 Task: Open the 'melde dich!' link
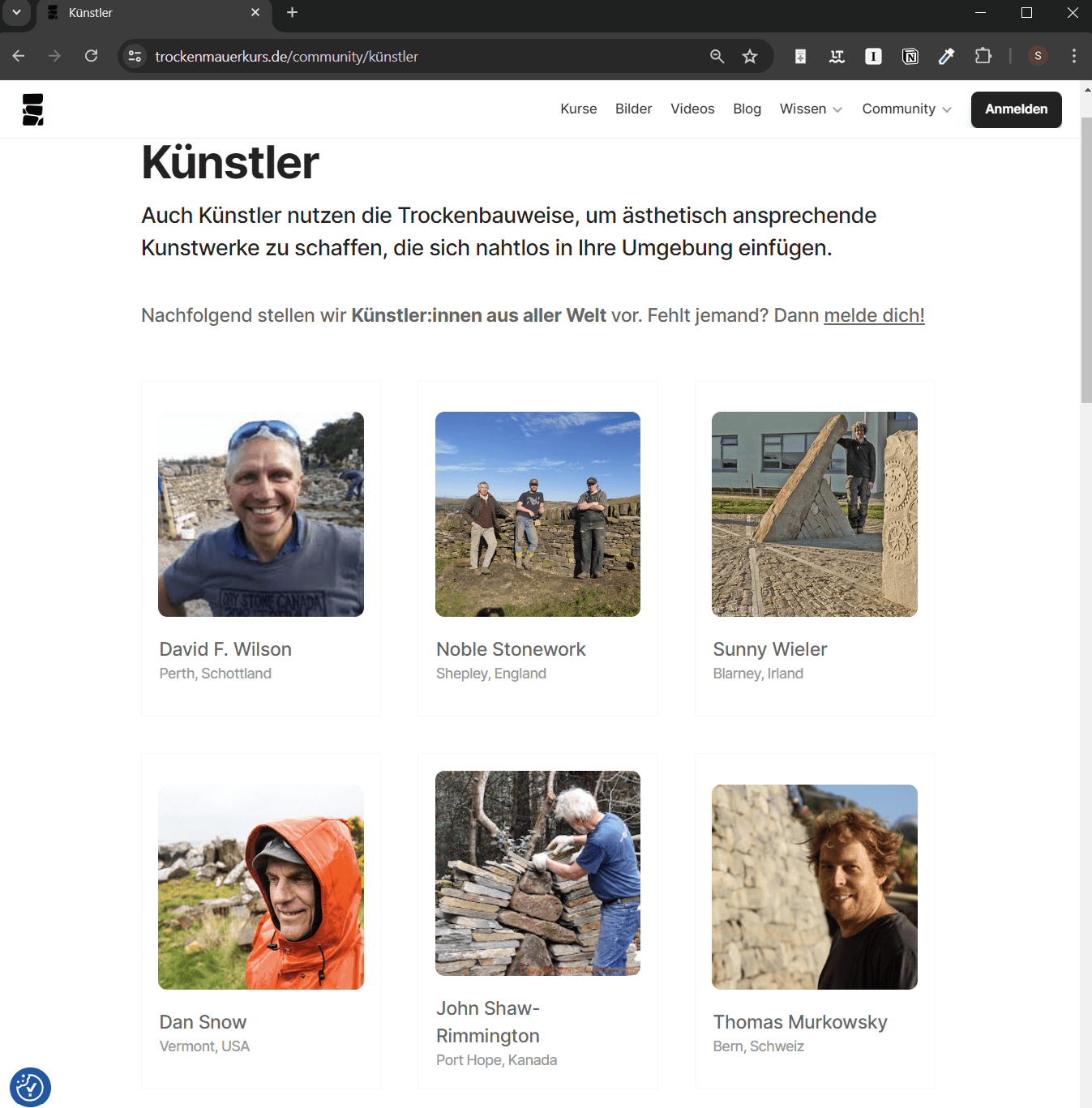click(874, 315)
